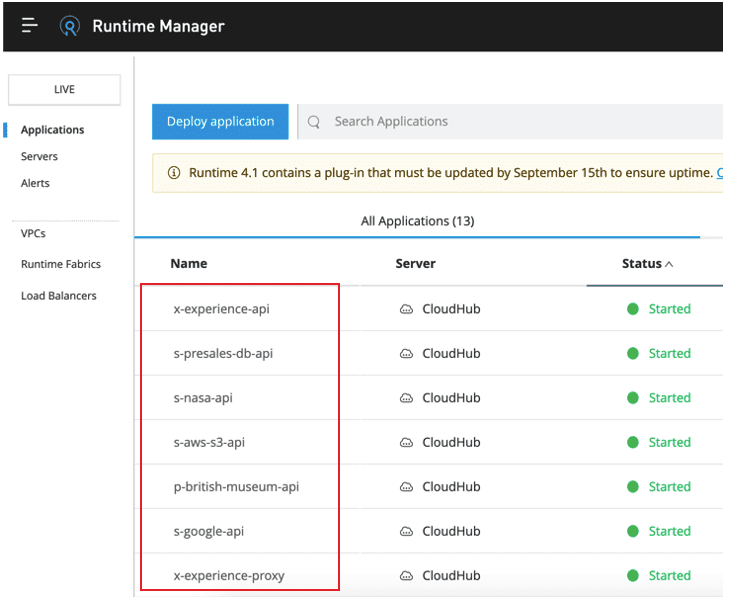Image resolution: width=737 pixels, height=597 pixels.
Task: Click green status dot for x-experience-api
Action: [x=633, y=309]
